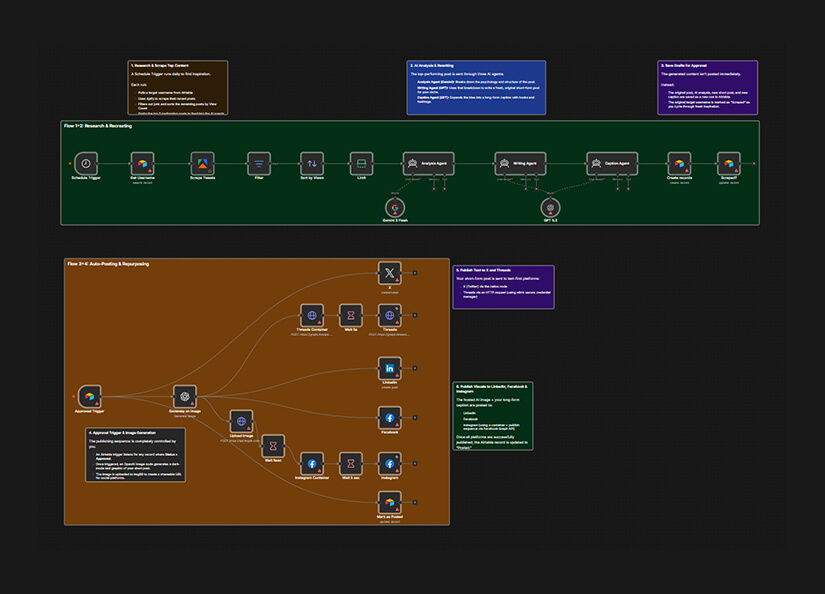Open the Writing Agent node
825x594 pixels.
520,163
